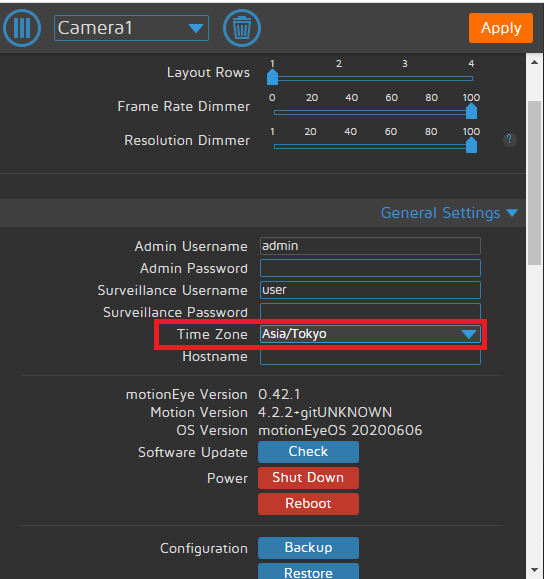Click the vertical scrollbar thumb
Screen dimensions: 544x579
coord(534,183)
